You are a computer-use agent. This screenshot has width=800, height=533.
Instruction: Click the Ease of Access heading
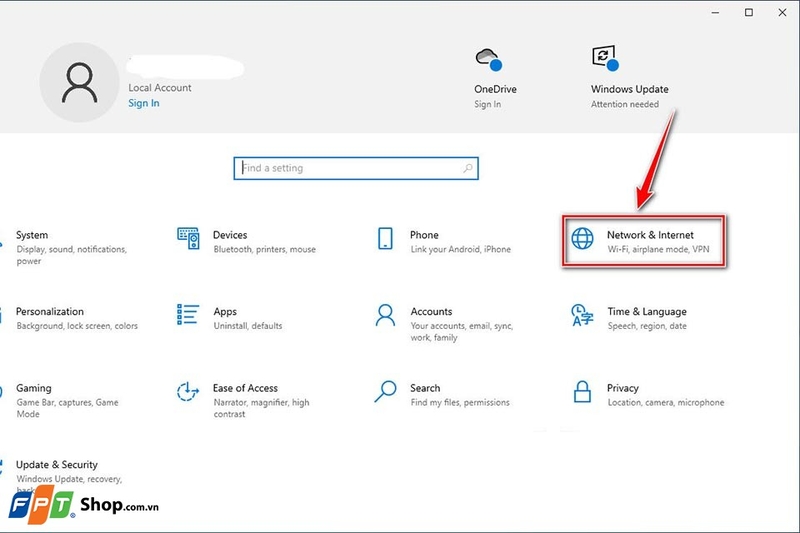click(245, 388)
